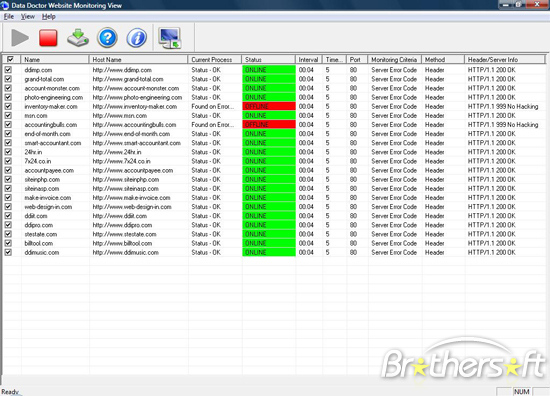This screenshot has height=396, width=550.
Task: Select the accountpayee.com name cell
Action: tap(49, 170)
